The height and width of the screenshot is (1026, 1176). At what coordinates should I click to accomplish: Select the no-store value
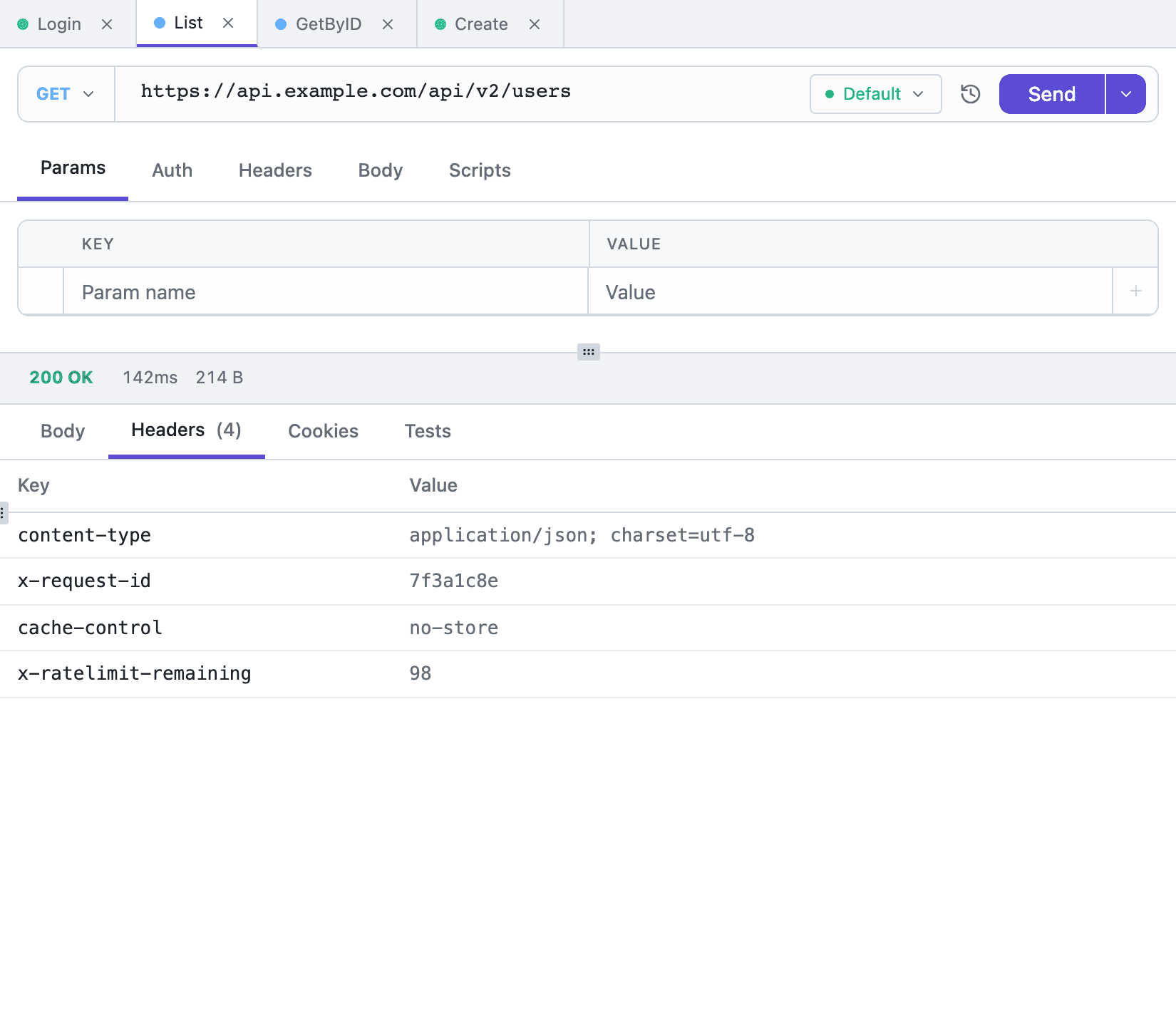pos(454,628)
